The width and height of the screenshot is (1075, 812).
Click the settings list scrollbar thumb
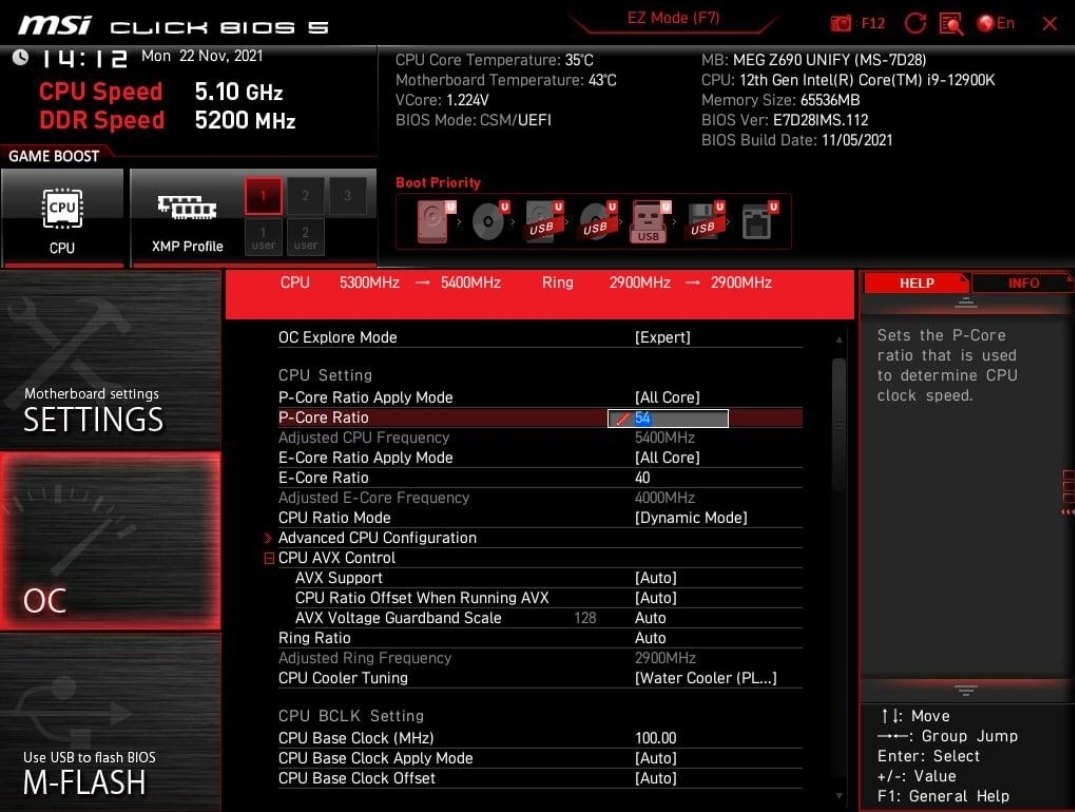(838, 423)
